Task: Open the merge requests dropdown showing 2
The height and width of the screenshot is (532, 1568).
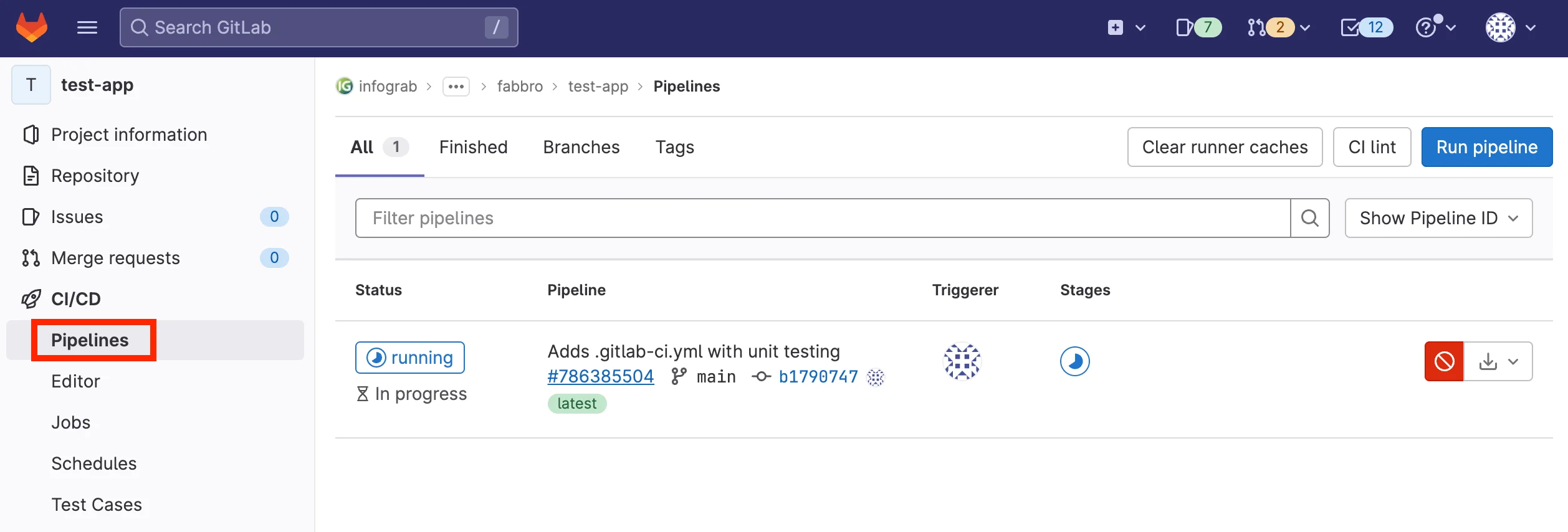Action: click(1279, 27)
